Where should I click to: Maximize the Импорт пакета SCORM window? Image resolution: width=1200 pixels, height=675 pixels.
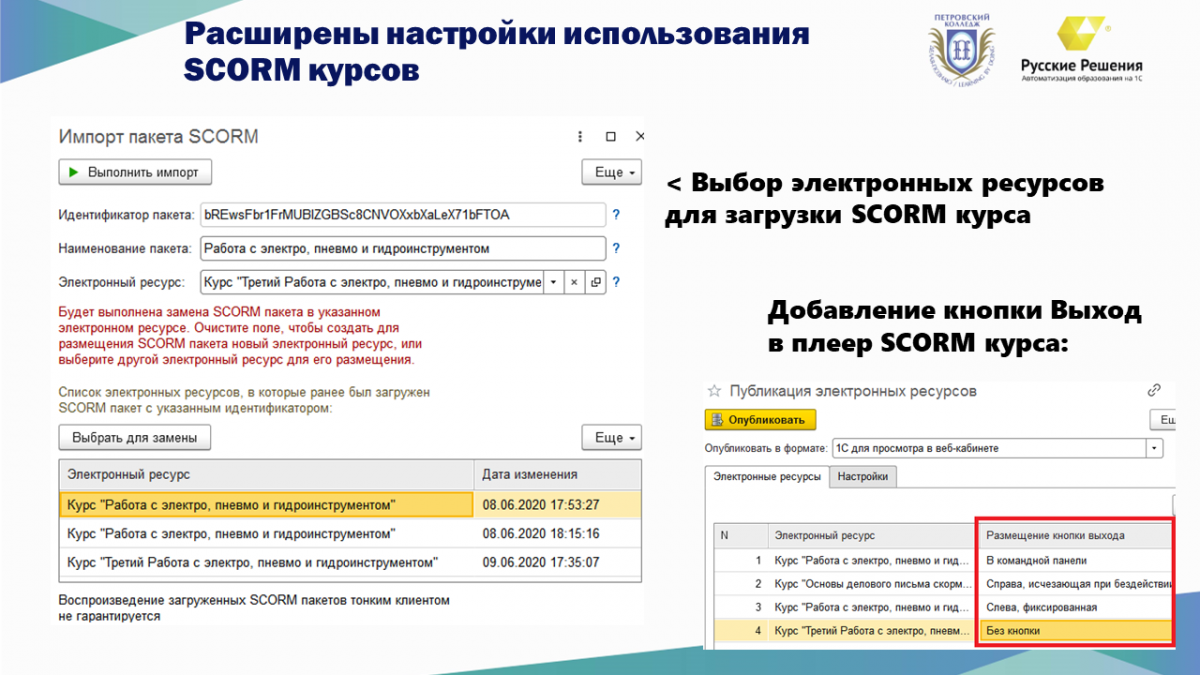click(x=611, y=137)
